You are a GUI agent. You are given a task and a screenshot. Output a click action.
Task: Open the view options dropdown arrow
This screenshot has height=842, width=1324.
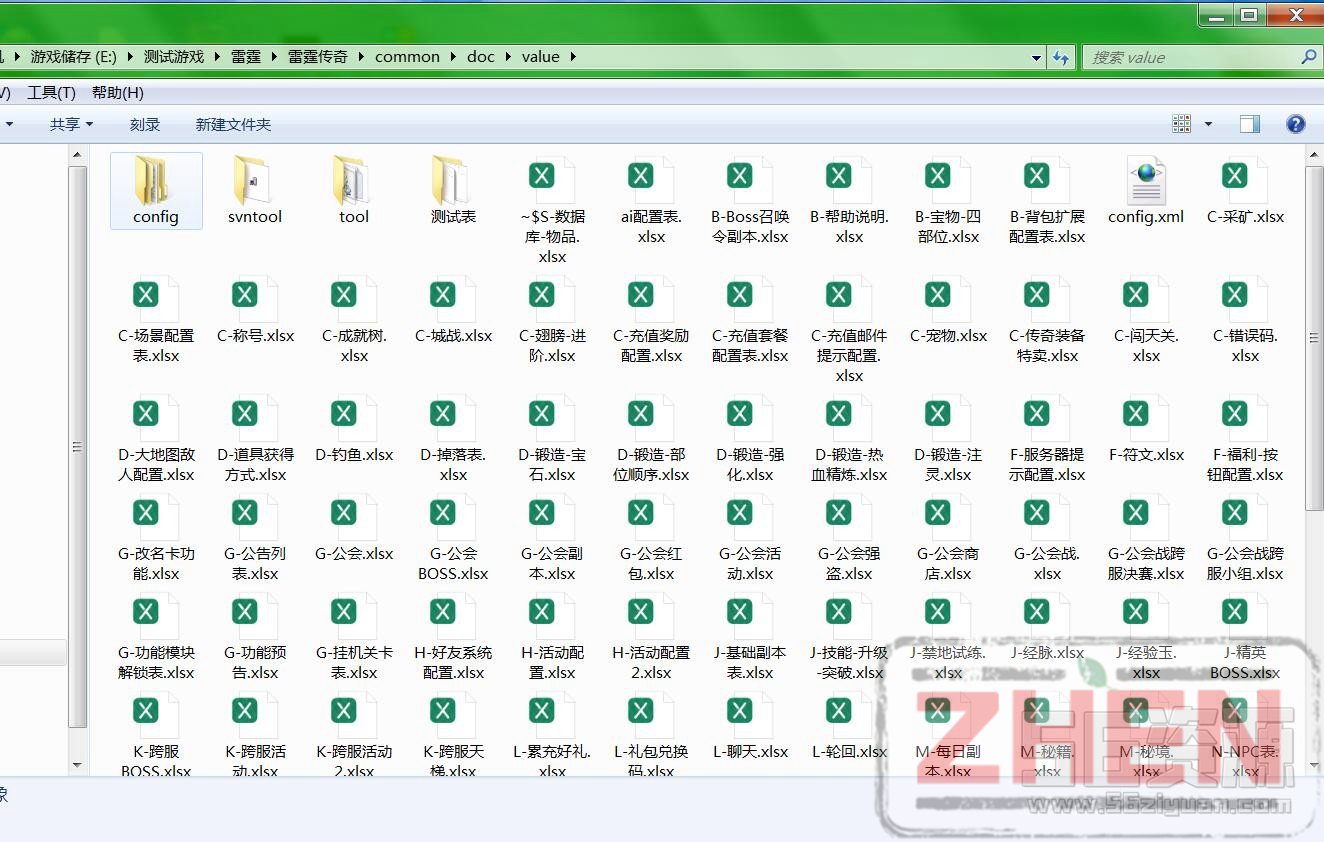1208,124
